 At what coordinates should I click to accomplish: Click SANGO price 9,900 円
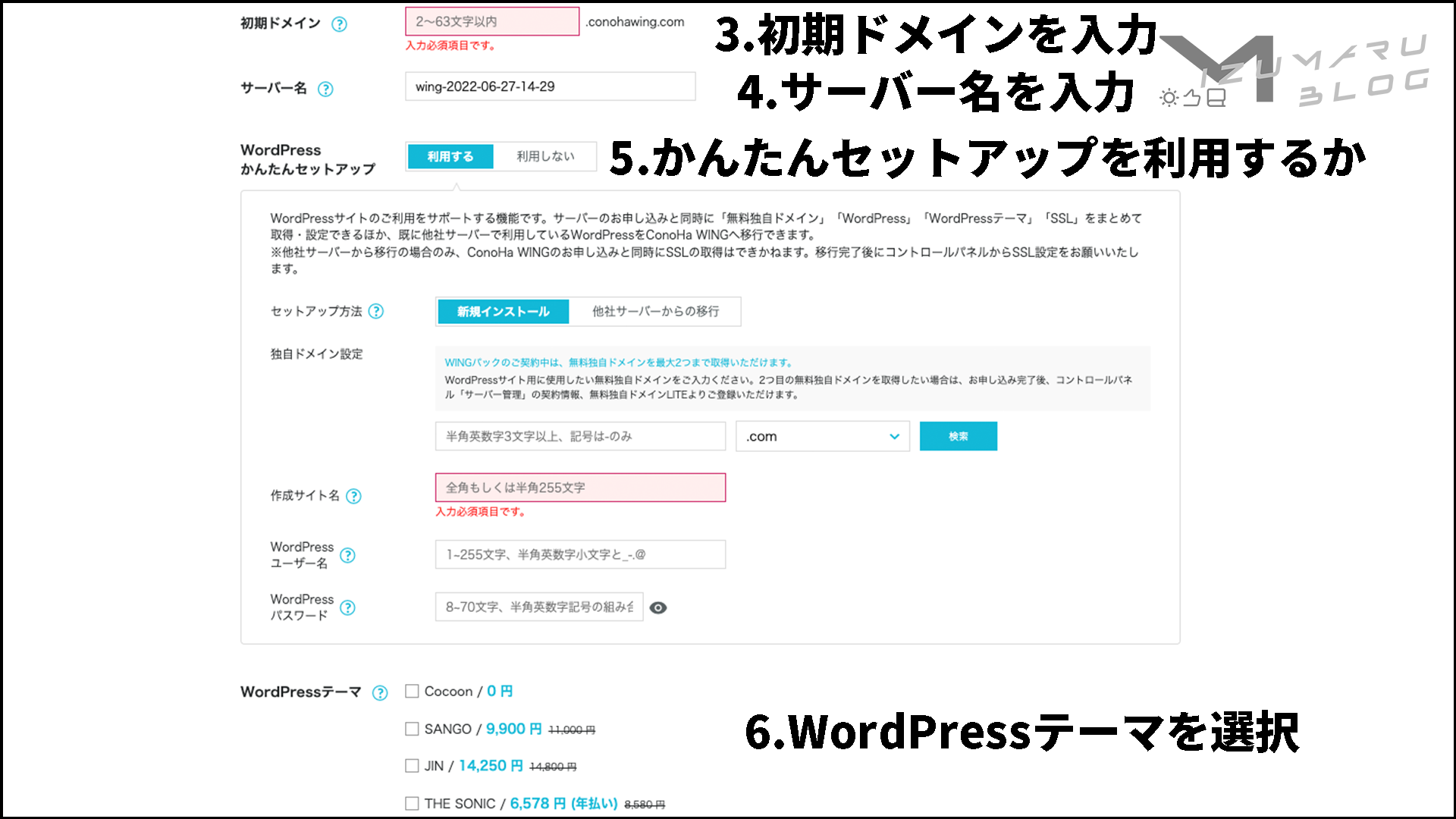[513, 729]
